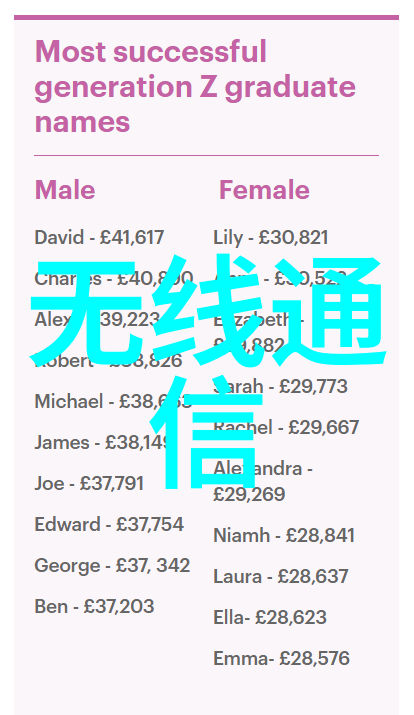
Task: Click the Lily - £30,821 entry
Action: click(x=271, y=238)
